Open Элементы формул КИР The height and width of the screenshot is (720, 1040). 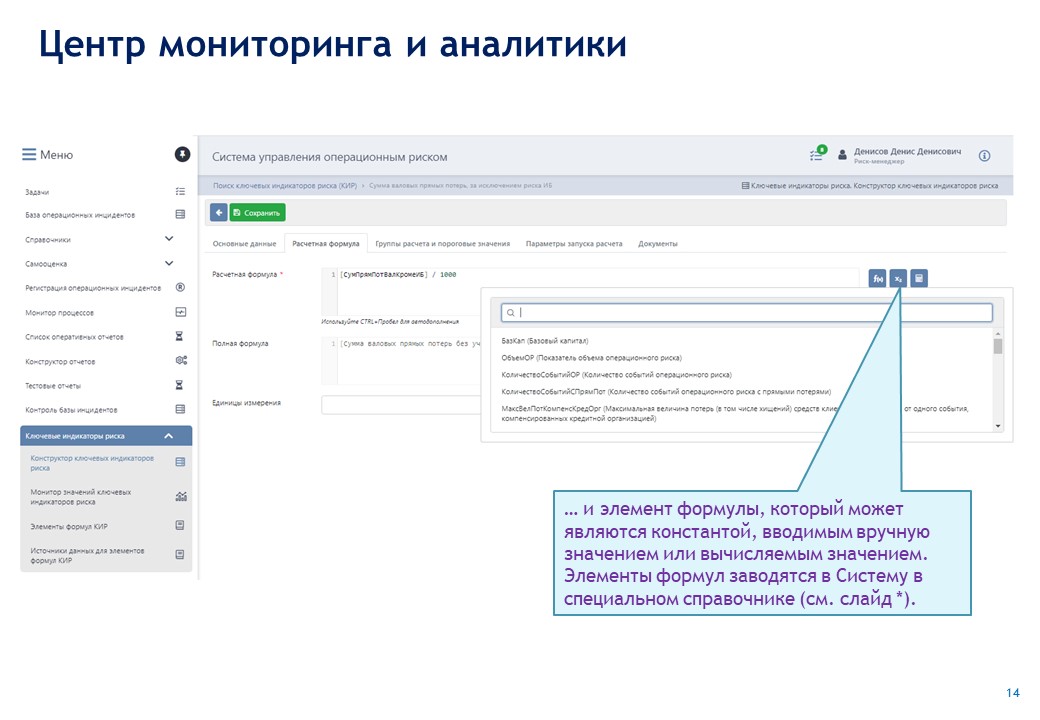pos(69,527)
